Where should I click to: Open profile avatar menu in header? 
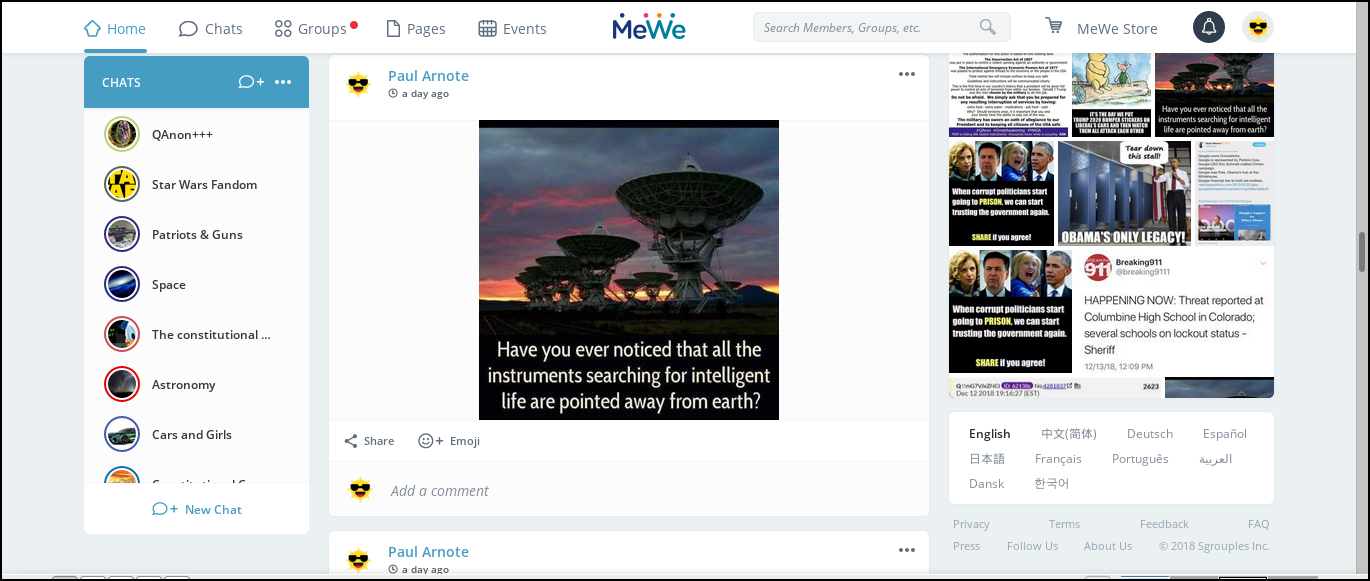pyautogui.click(x=1257, y=27)
